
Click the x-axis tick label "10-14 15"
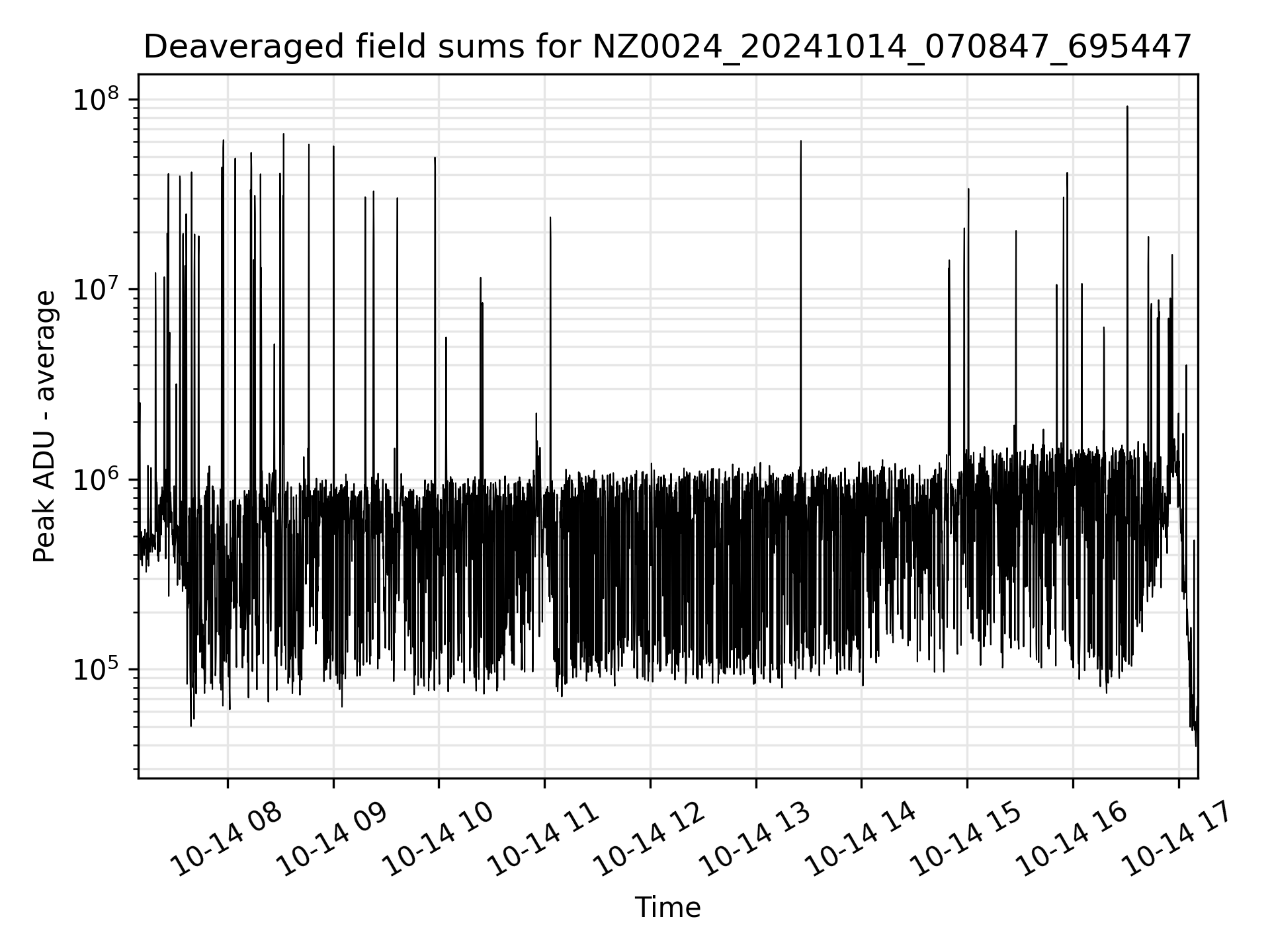(x=966, y=839)
